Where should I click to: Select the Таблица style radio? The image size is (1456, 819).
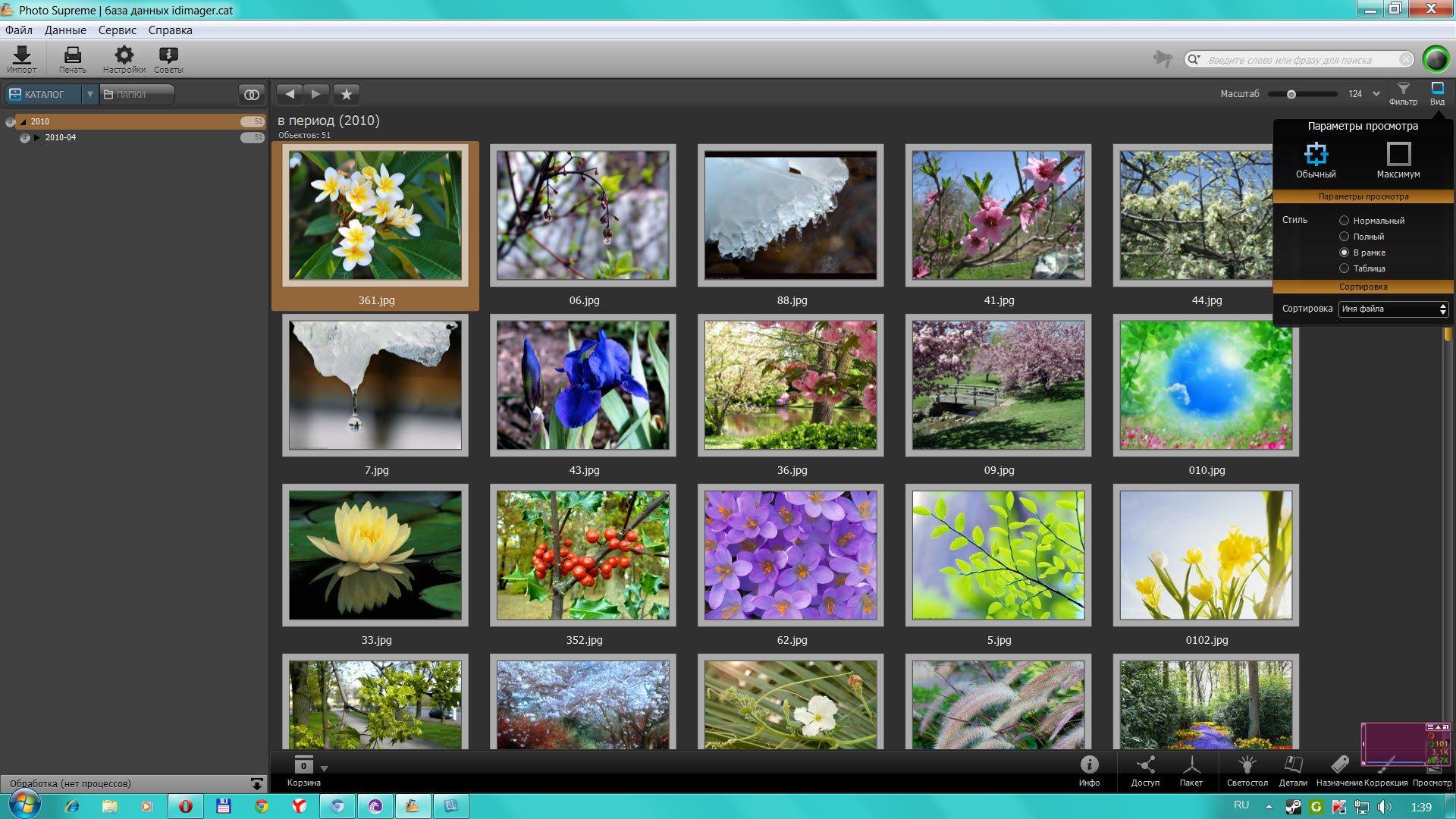[1344, 268]
